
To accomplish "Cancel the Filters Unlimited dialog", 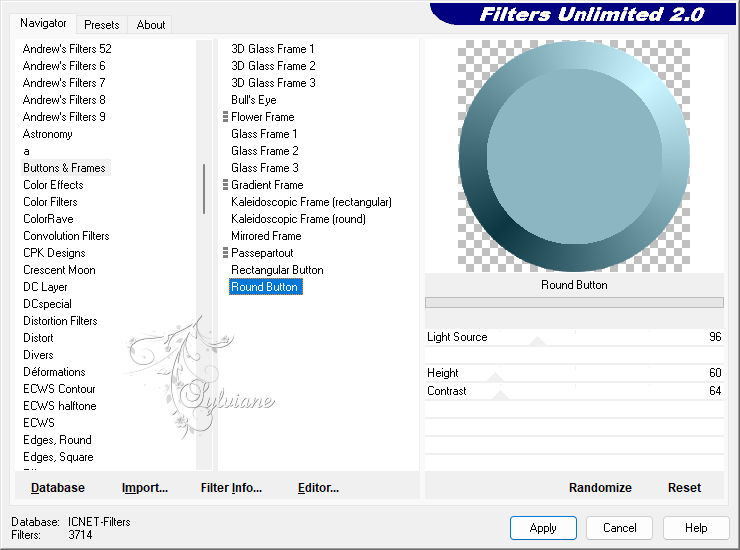I will pyautogui.click(x=620, y=528).
